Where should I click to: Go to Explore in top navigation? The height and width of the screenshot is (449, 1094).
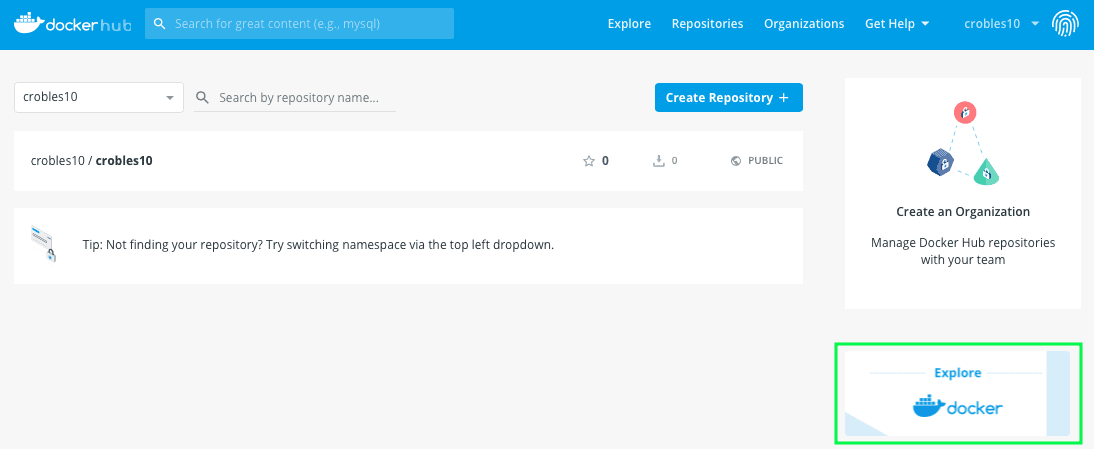pos(629,24)
